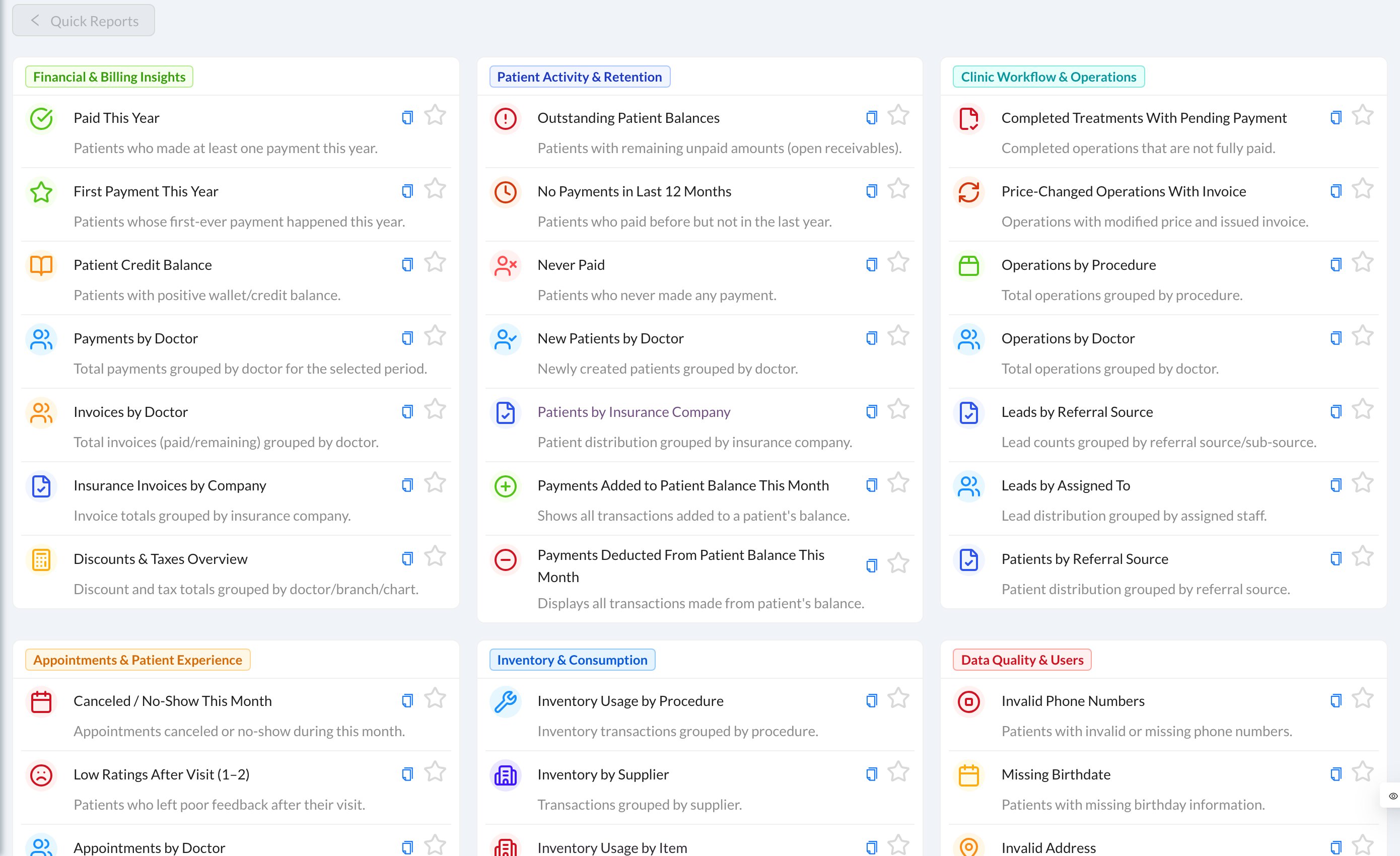Click the Low Ratings sad face icon
Screen dimensions: 1400x856
(x=41, y=775)
